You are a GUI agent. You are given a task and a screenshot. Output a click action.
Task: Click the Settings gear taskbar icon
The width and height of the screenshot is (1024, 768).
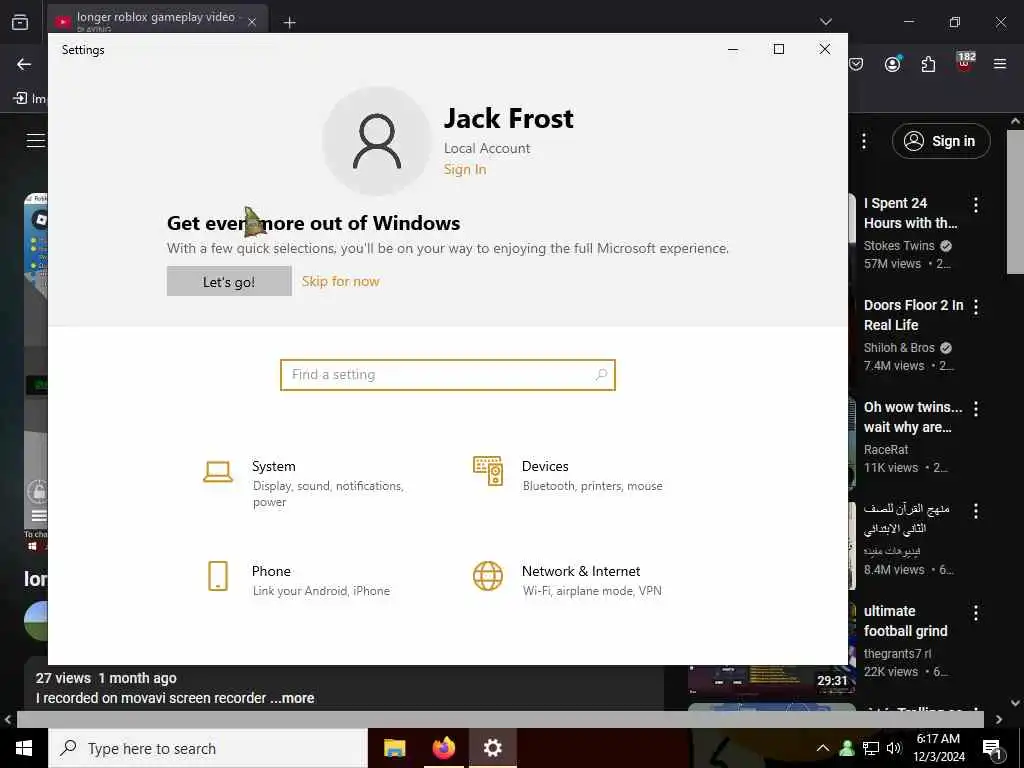(x=492, y=748)
